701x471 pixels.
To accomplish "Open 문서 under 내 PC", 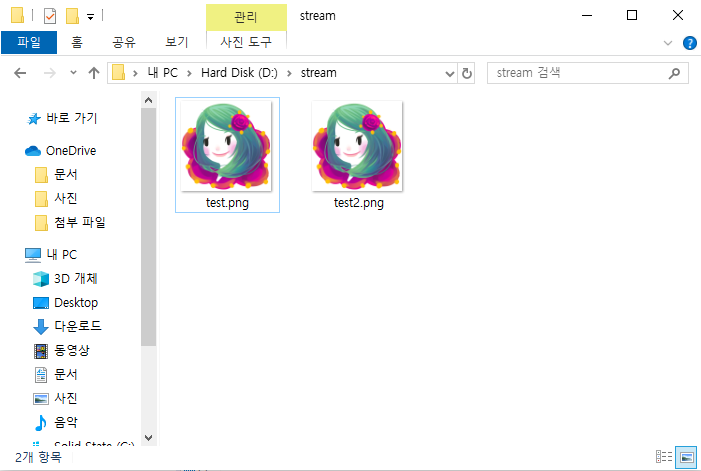I will pos(66,374).
